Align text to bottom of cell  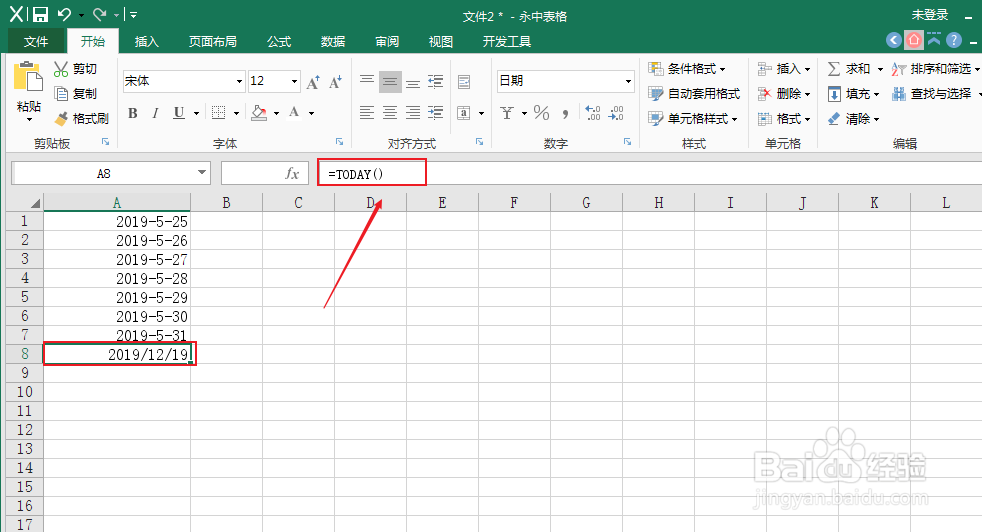(x=413, y=82)
